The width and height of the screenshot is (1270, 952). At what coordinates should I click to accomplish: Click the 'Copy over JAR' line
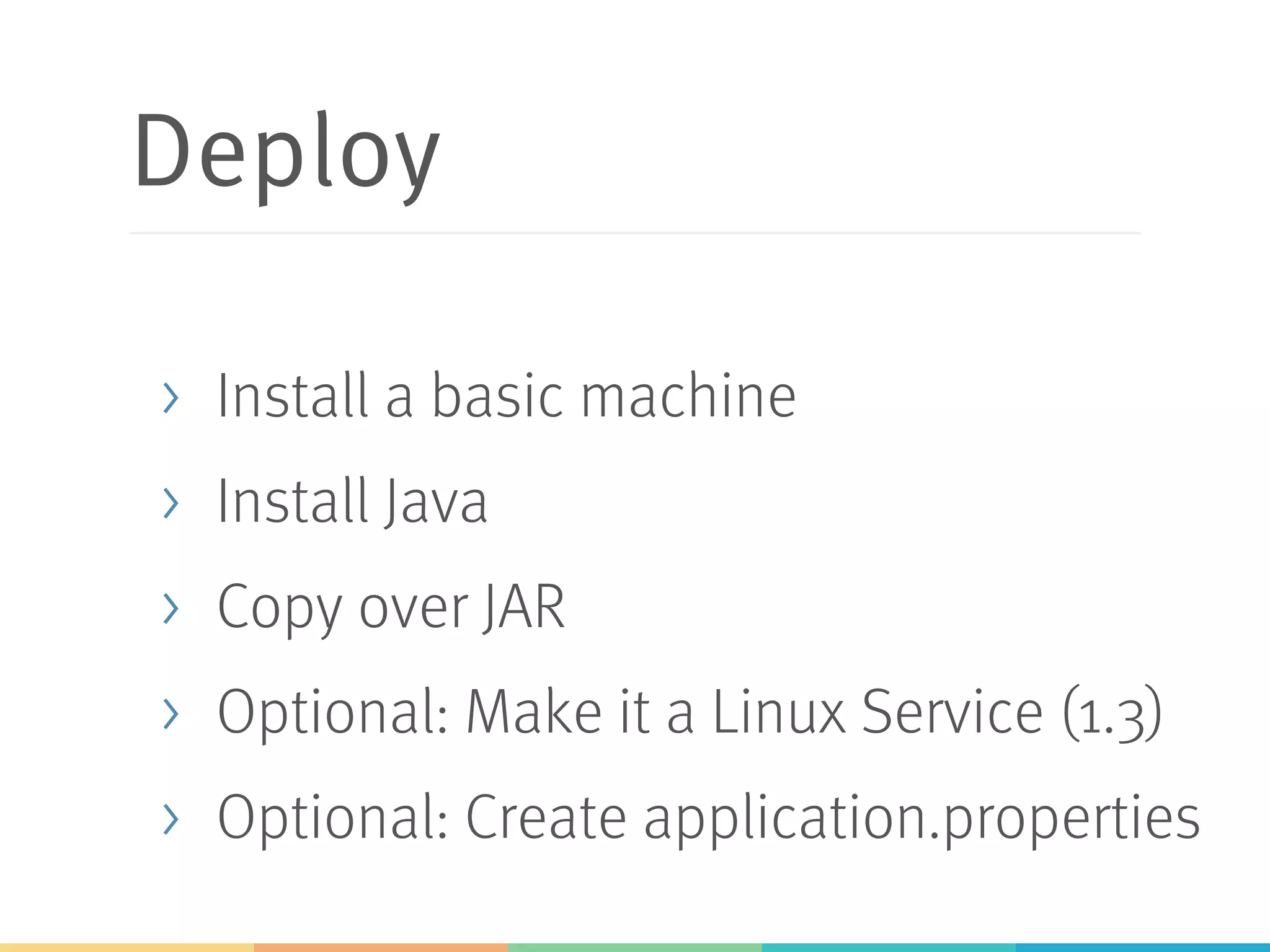[391, 607]
